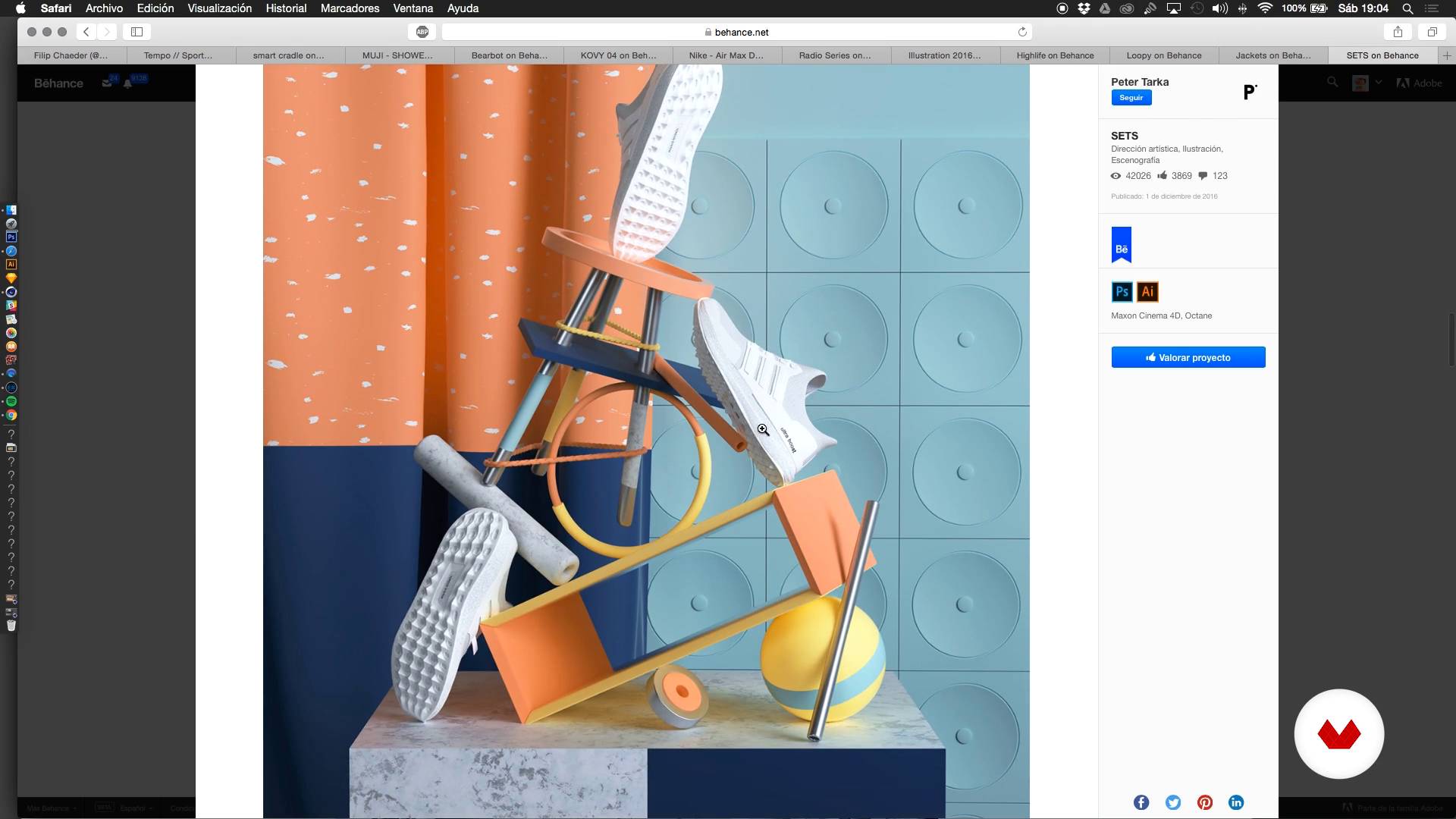Click the AdBlock Plus extension icon
1456x819 pixels.
422,32
